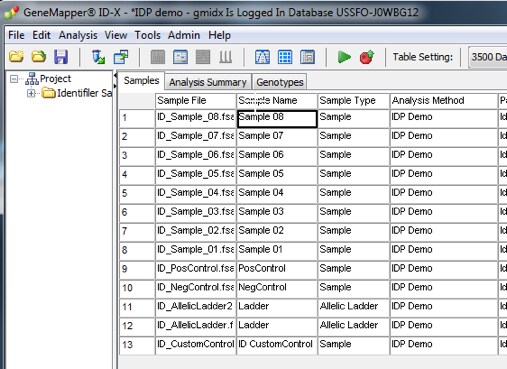This screenshot has width=507, height=369.
Task: Click the Sample 06 name cell
Action: [x=277, y=156]
